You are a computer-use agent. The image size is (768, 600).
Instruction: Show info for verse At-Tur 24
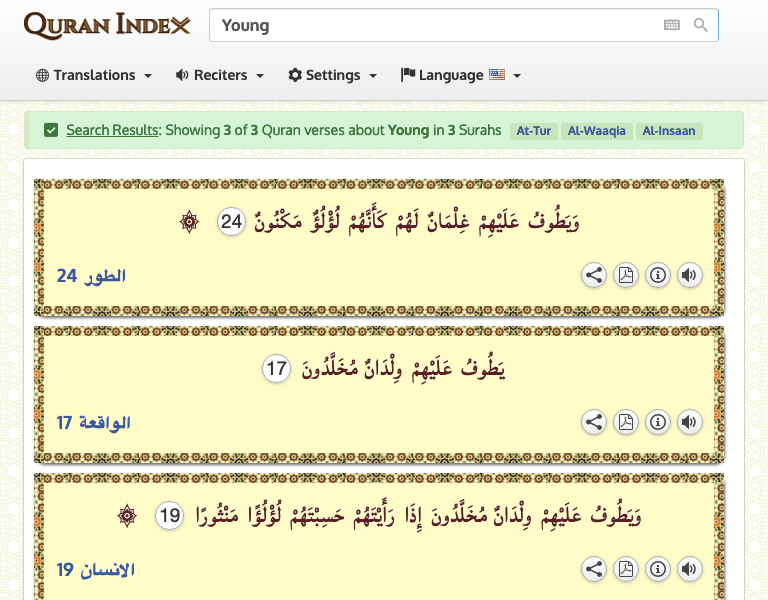click(658, 275)
